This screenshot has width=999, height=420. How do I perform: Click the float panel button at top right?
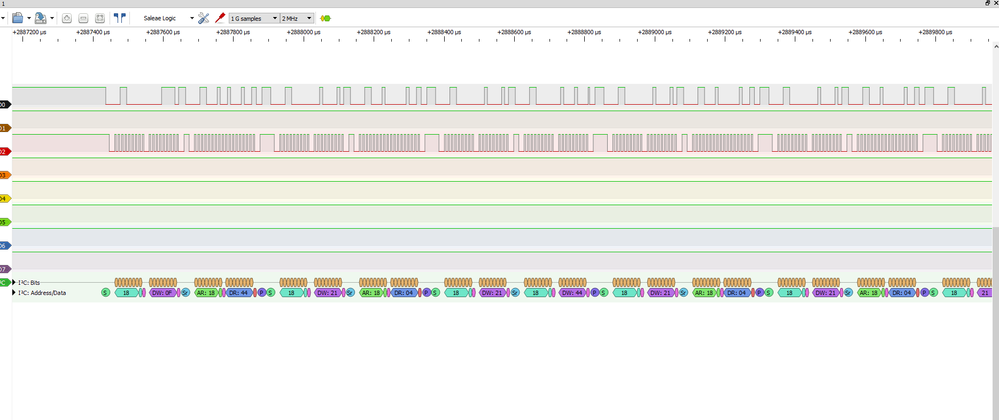(x=988, y=3)
